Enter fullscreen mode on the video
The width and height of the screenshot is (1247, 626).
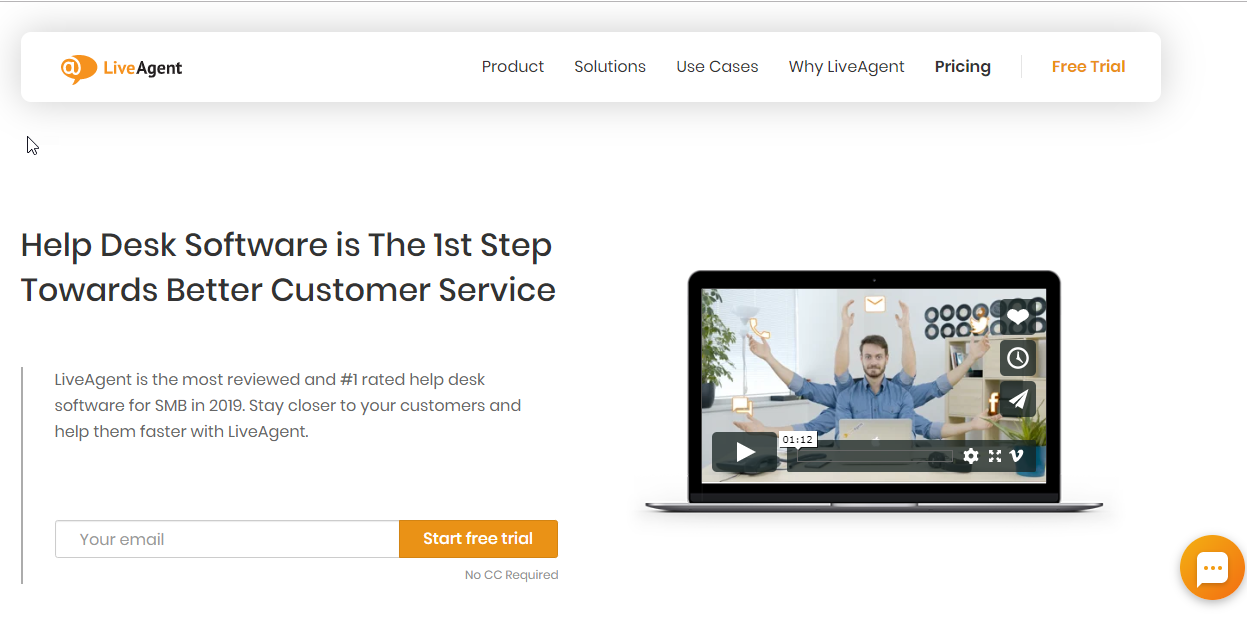coord(994,456)
